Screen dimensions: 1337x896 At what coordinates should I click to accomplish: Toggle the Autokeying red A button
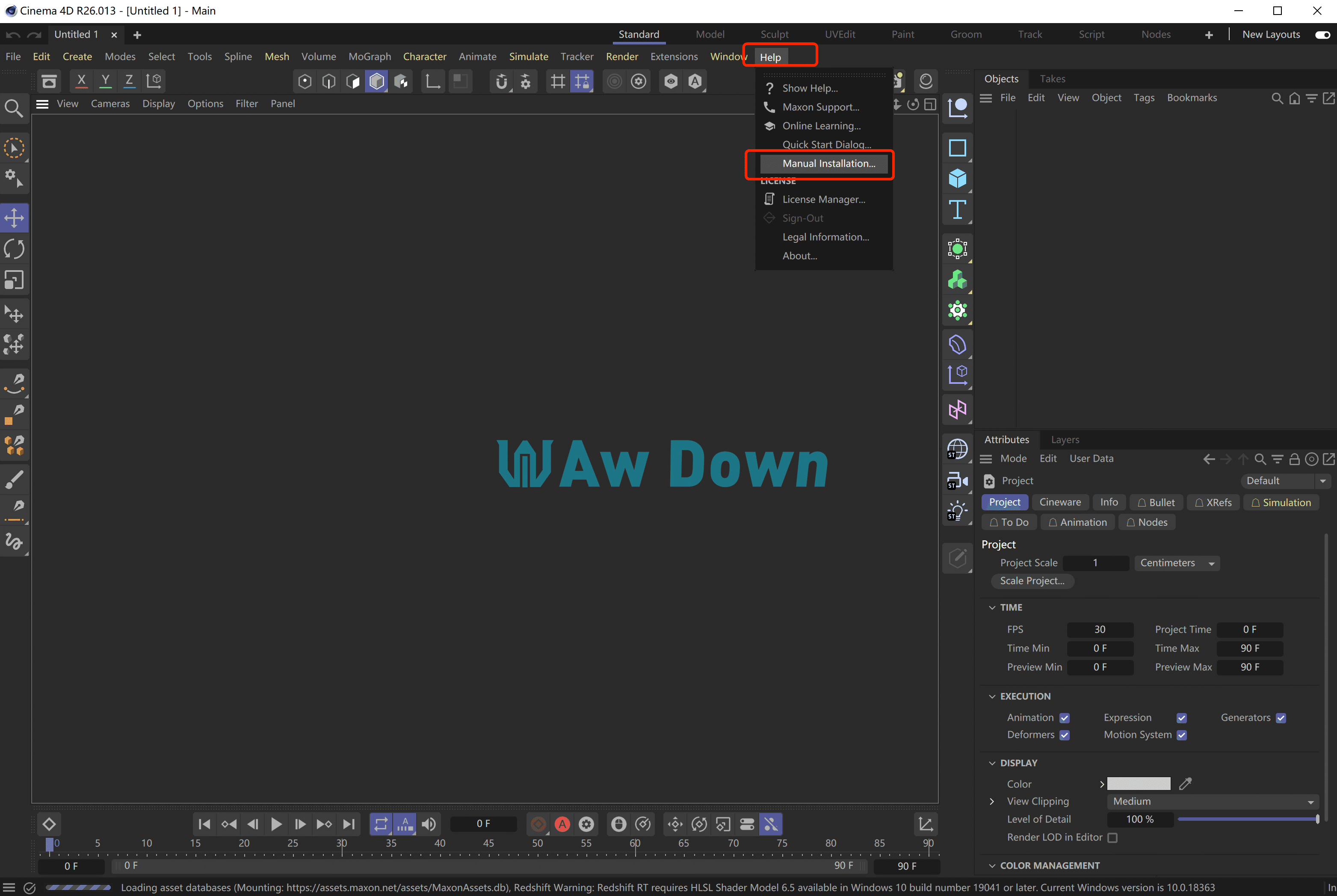click(x=562, y=824)
